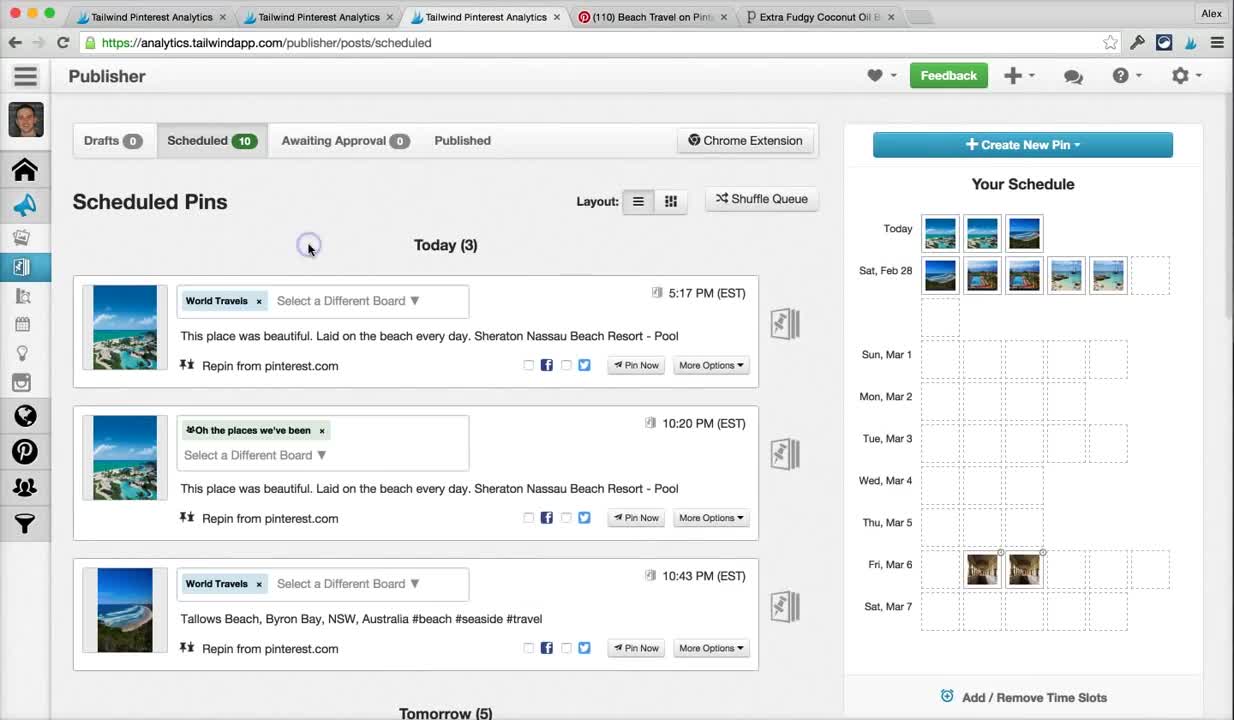
Task: Switch to grid layout view
Action: click(x=671, y=201)
